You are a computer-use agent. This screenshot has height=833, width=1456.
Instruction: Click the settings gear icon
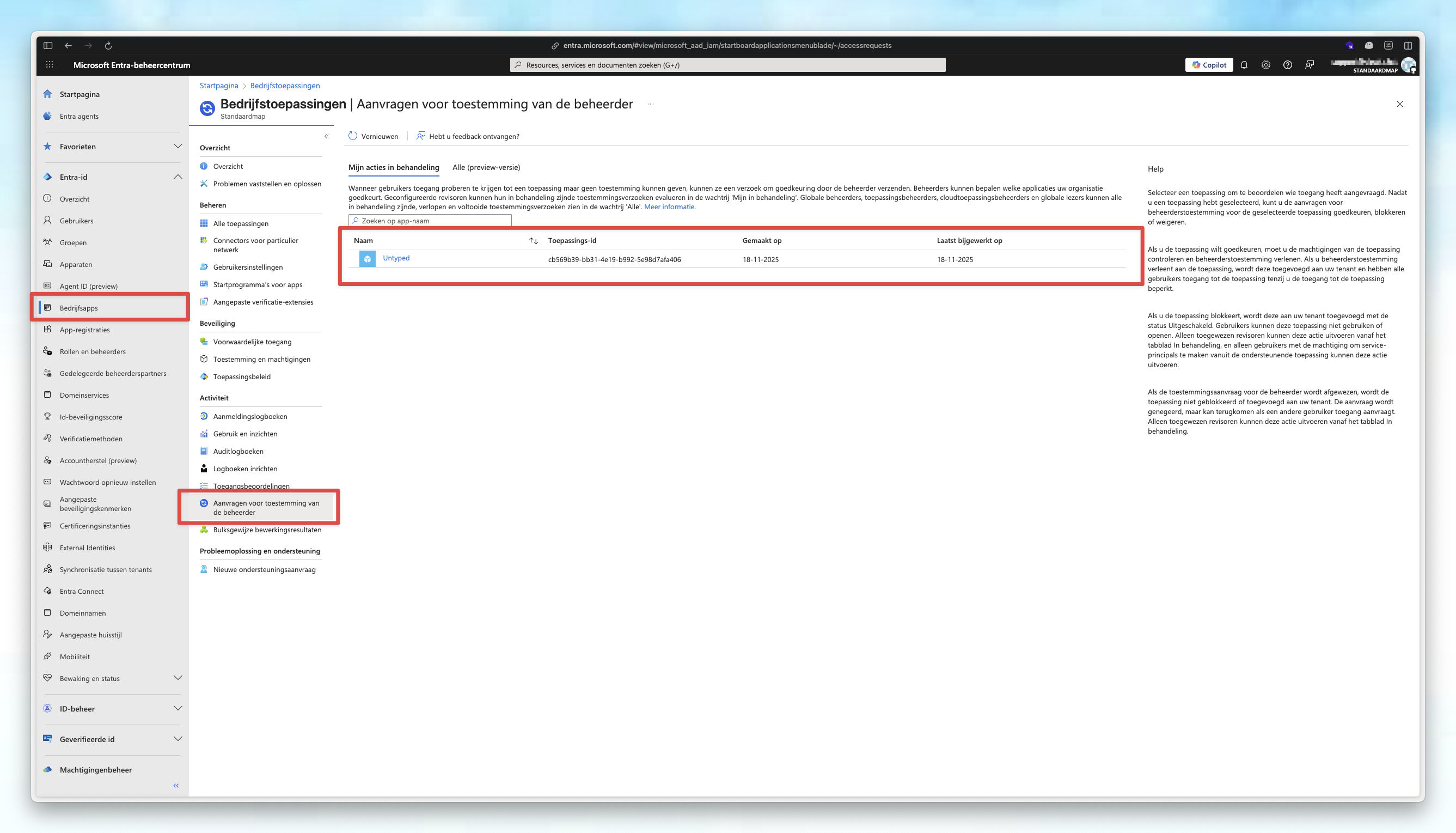(x=1265, y=65)
